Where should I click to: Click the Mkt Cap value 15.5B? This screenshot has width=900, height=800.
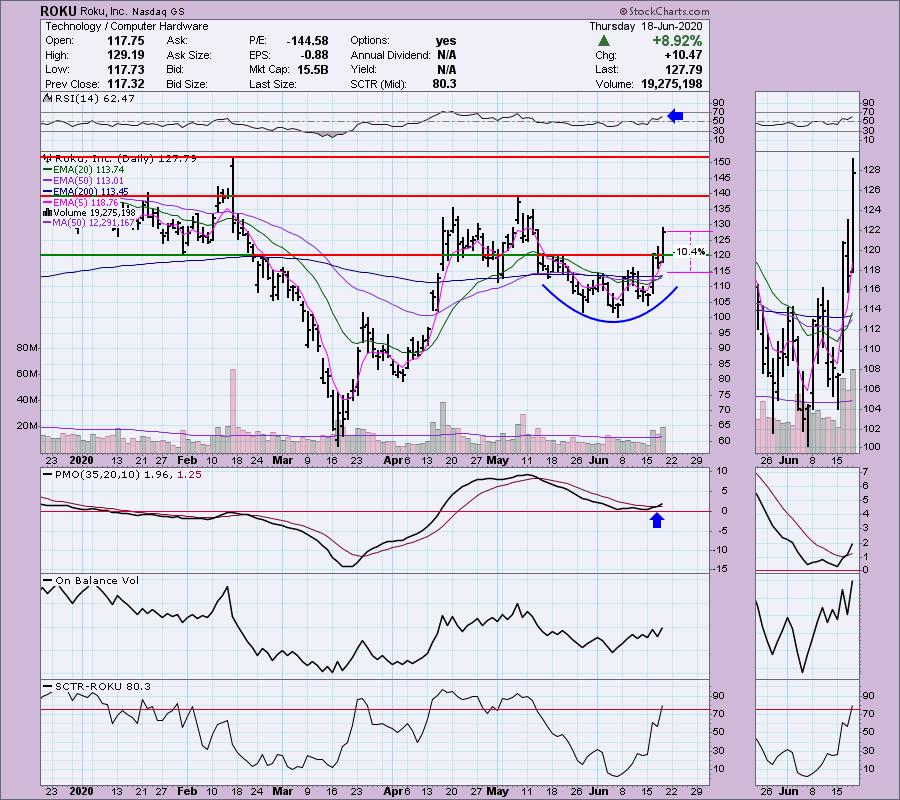pos(313,69)
